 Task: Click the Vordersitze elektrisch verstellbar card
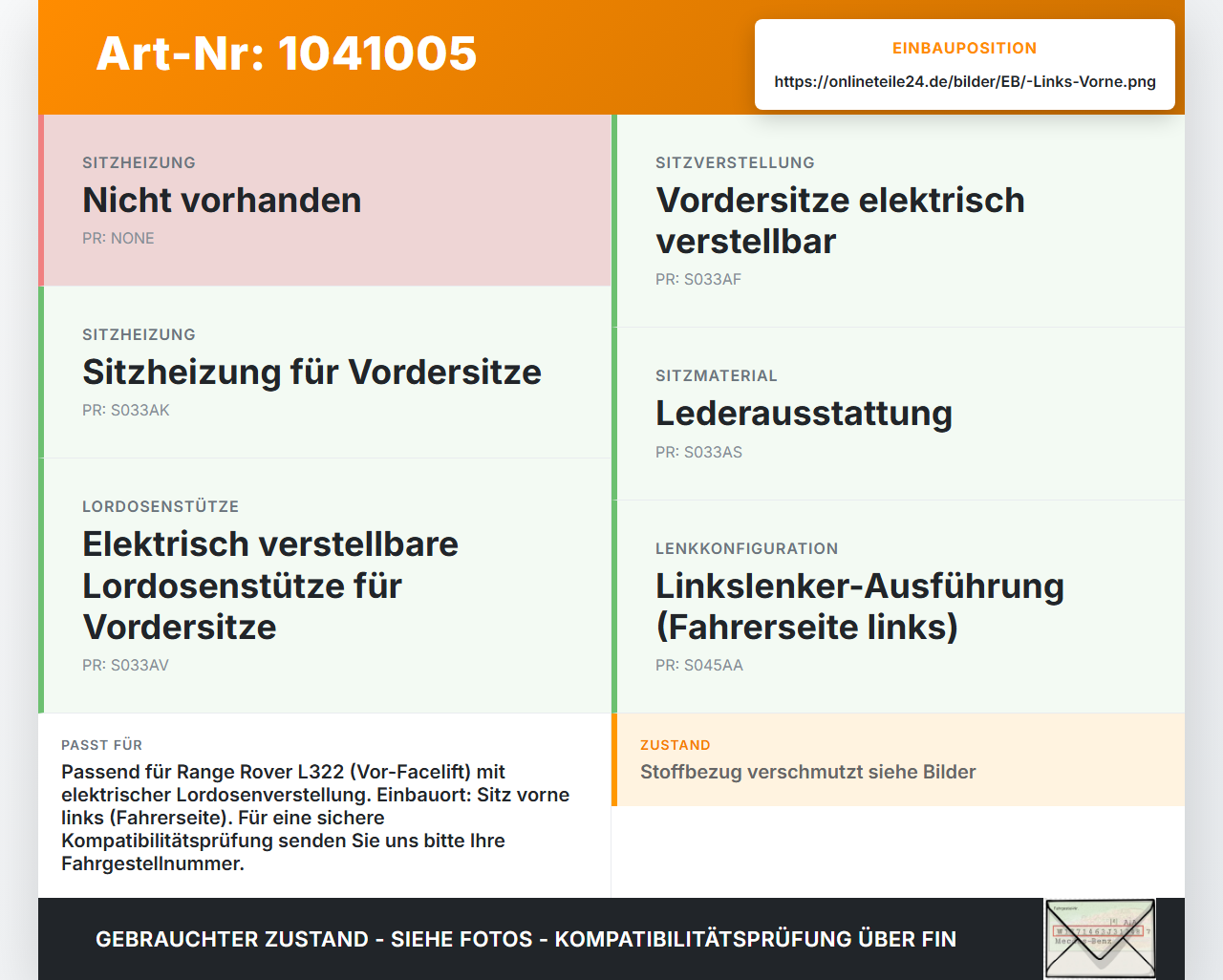click(898, 221)
